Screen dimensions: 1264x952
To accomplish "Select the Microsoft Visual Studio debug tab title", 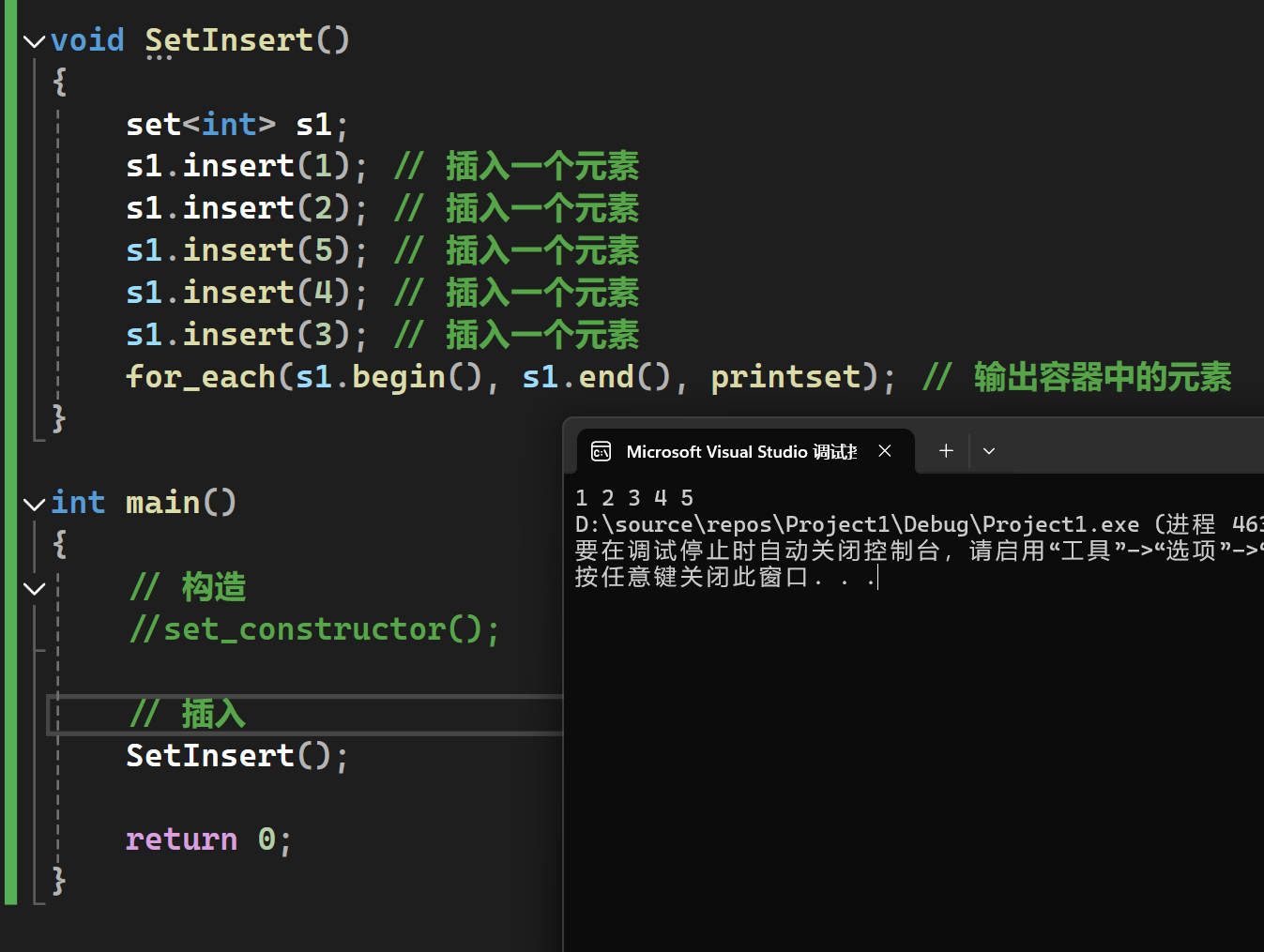I will [x=740, y=452].
